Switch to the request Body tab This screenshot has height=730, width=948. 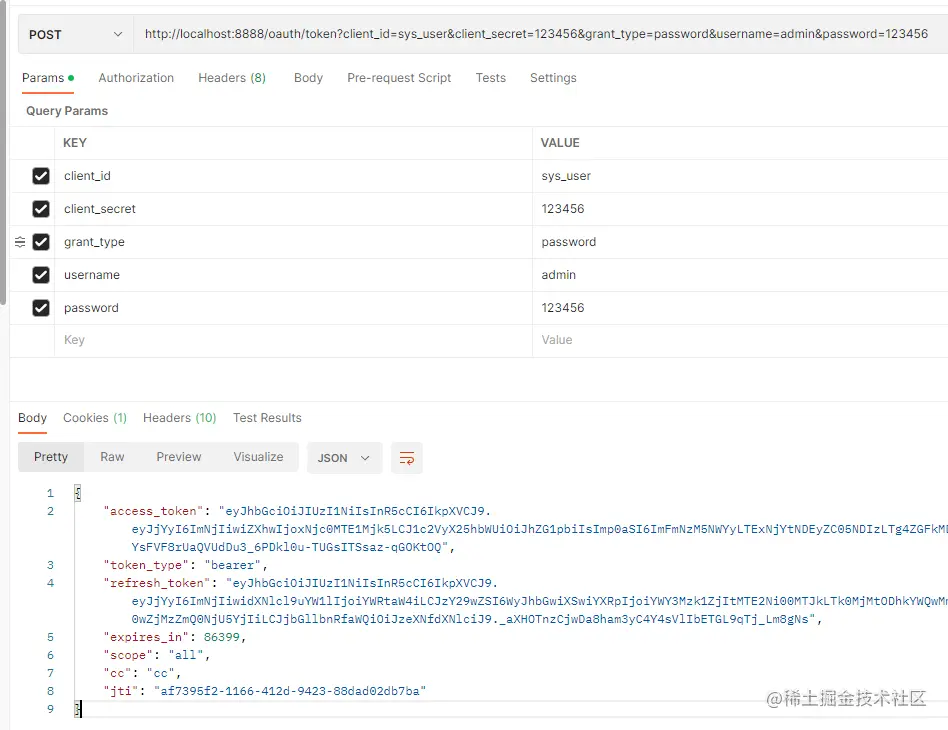(308, 78)
